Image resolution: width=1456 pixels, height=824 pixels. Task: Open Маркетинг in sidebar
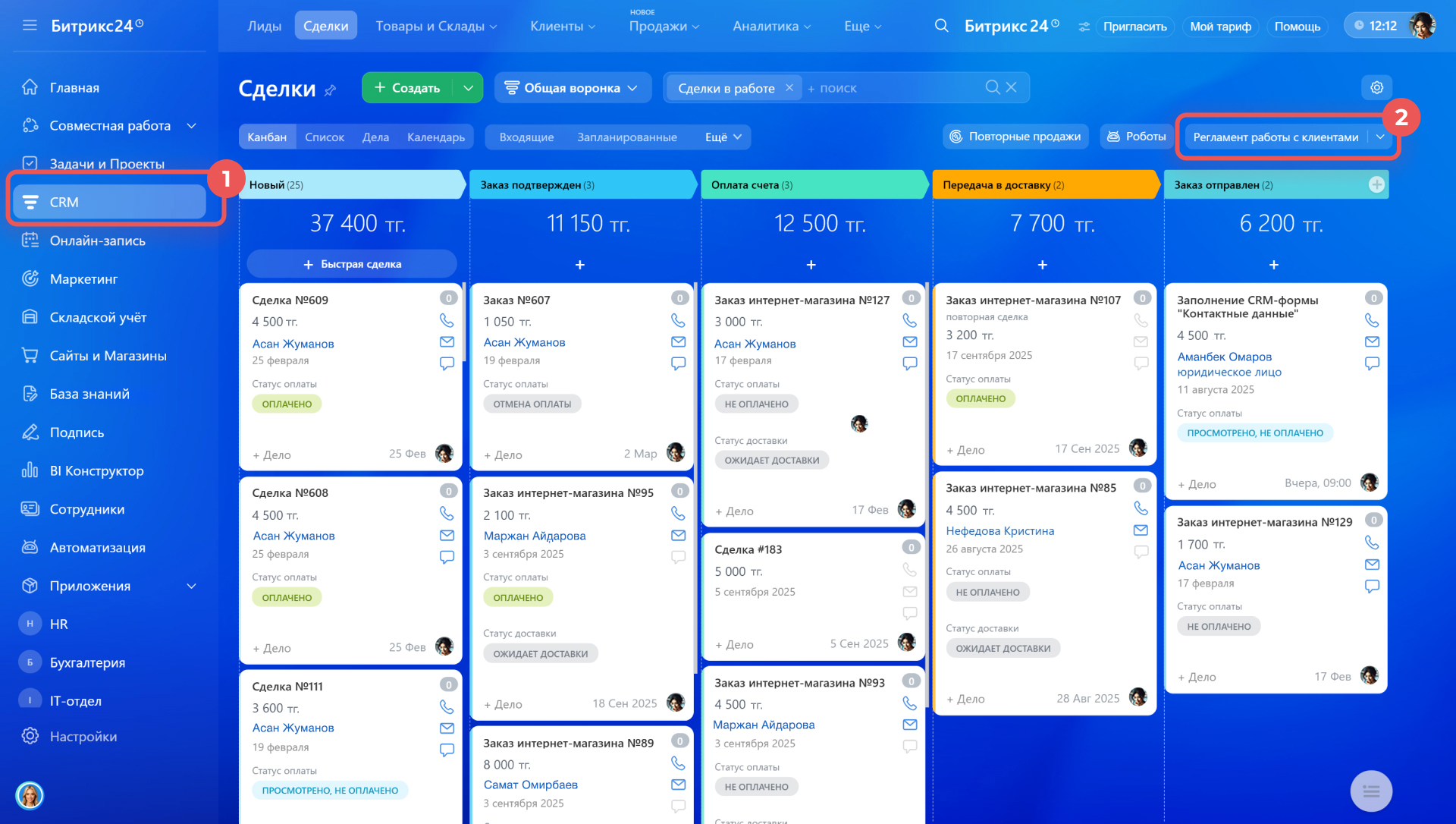83,278
